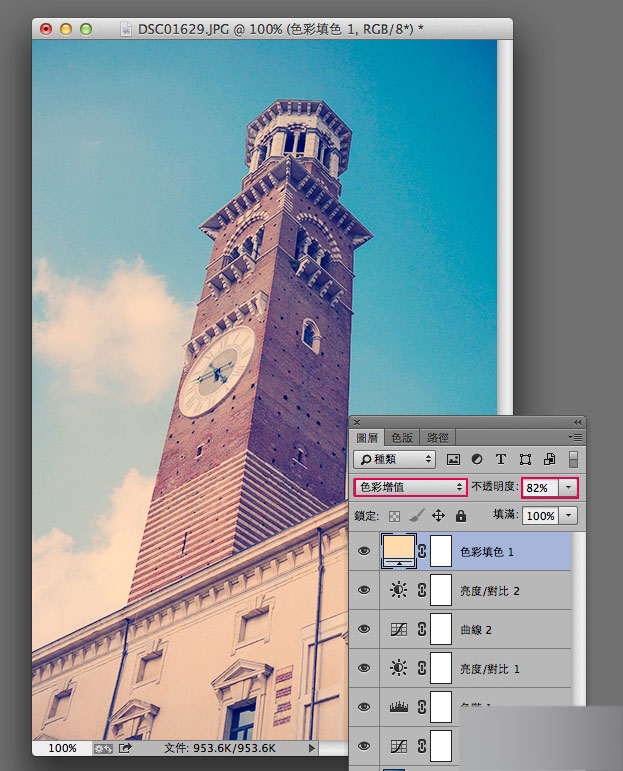623x771 pixels.
Task: Select the 亮度/對比 1 layer name
Action: pos(490,669)
